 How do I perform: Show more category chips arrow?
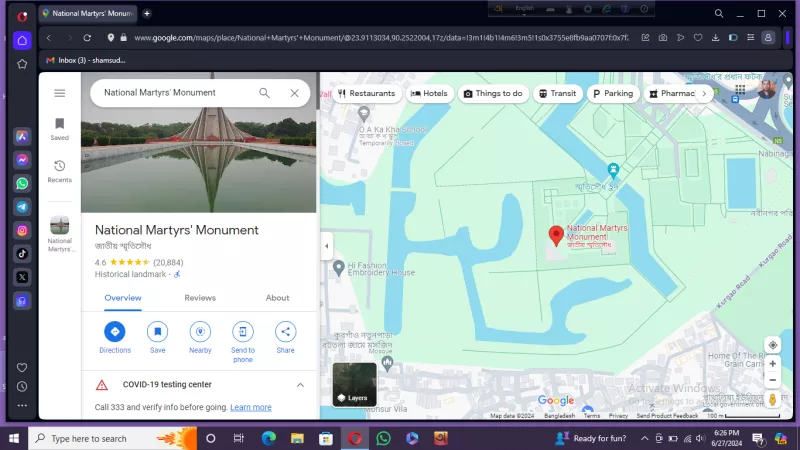tap(704, 93)
